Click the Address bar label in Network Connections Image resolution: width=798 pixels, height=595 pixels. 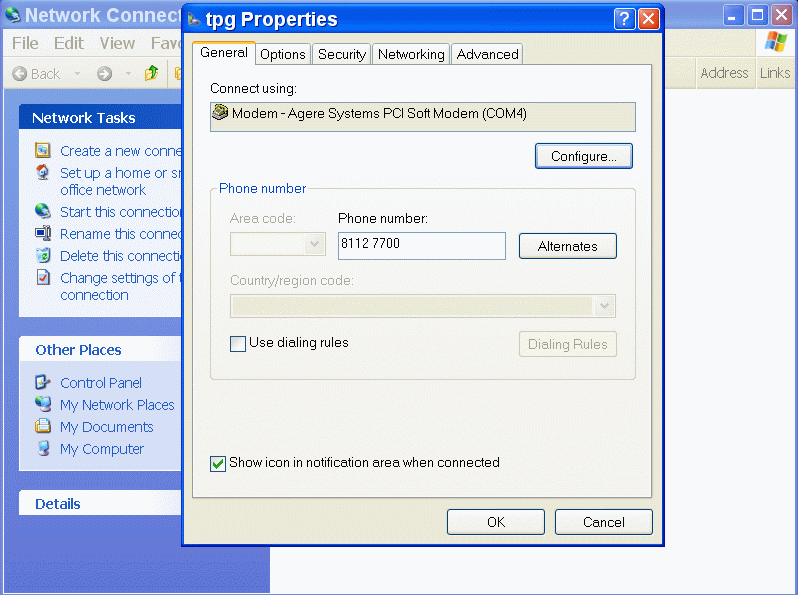pos(724,73)
